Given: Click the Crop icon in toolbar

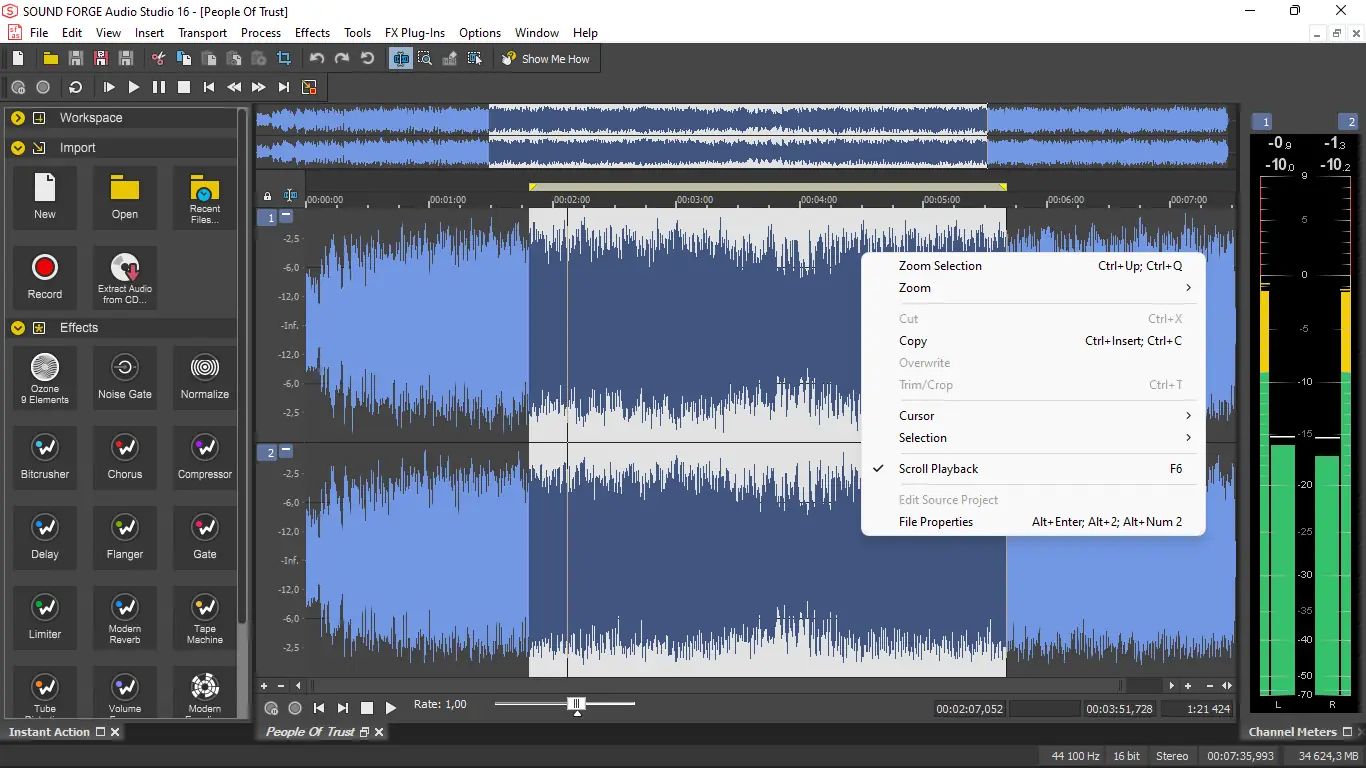Looking at the screenshot, I should [284, 59].
